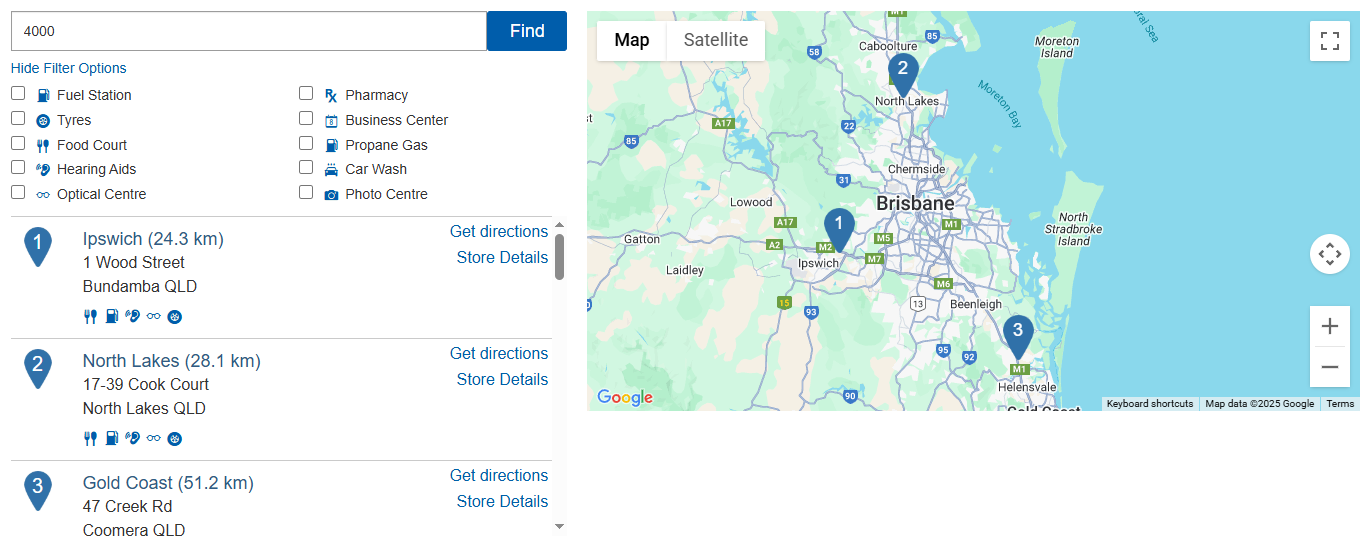
Task: Tick the Fuel Station filter checkbox
Action: pyautogui.click(x=18, y=93)
